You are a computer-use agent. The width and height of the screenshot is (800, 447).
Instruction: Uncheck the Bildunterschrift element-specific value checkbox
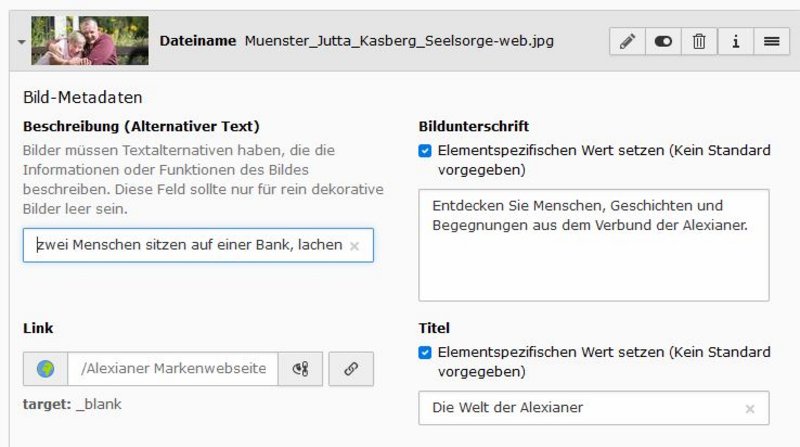click(x=425, y=151)
